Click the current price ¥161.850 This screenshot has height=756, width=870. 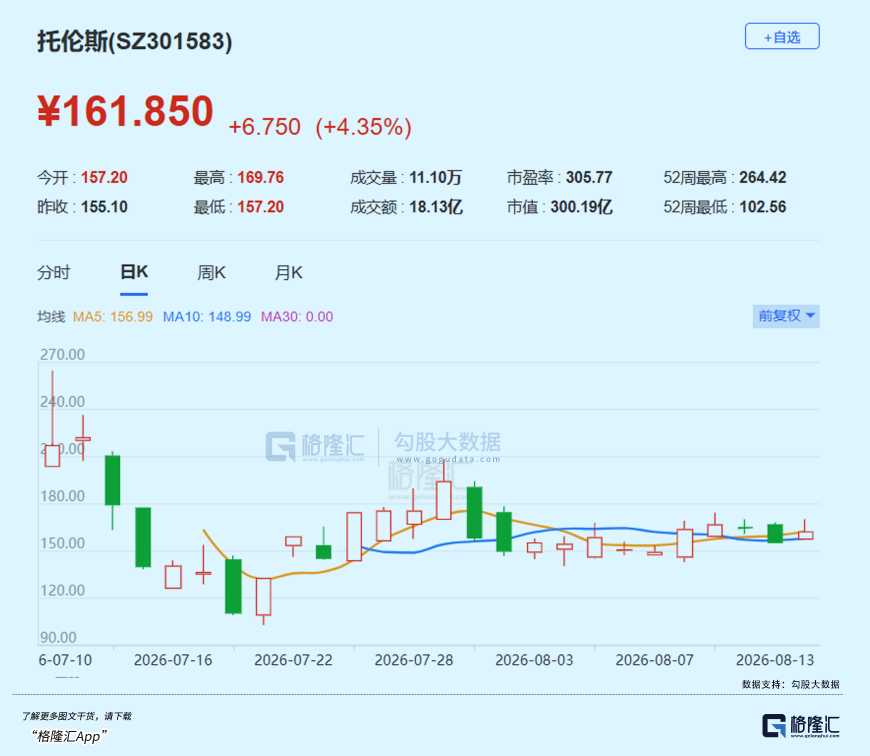tap(125, 111)
